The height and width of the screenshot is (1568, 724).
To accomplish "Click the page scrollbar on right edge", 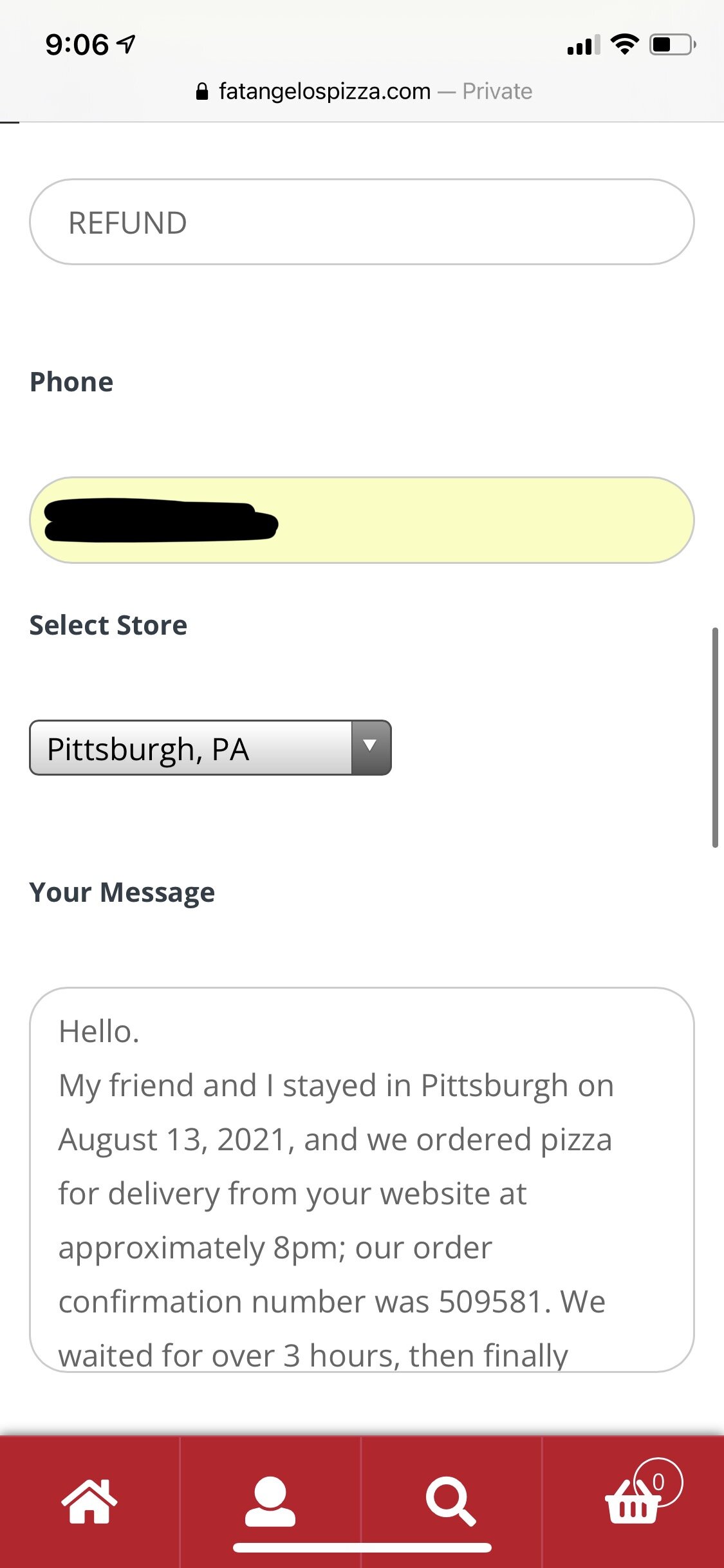I will (x=714, y=737).
